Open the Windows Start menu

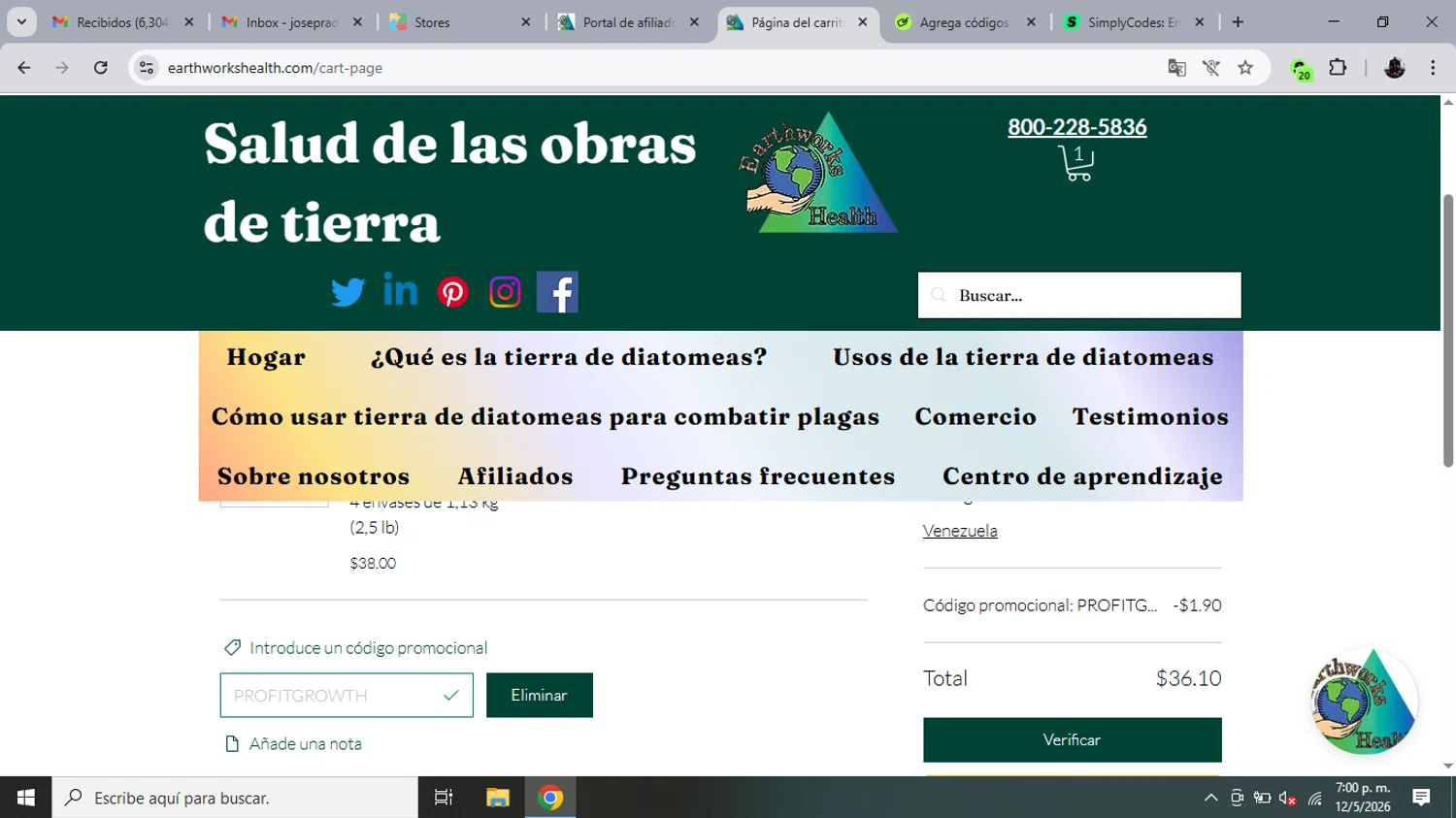pos(26,798)
